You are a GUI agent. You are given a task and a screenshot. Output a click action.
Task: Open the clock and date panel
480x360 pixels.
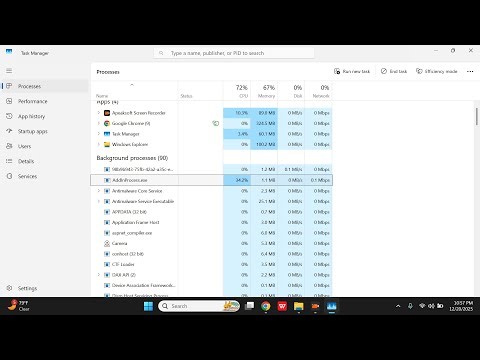(461, 306)
